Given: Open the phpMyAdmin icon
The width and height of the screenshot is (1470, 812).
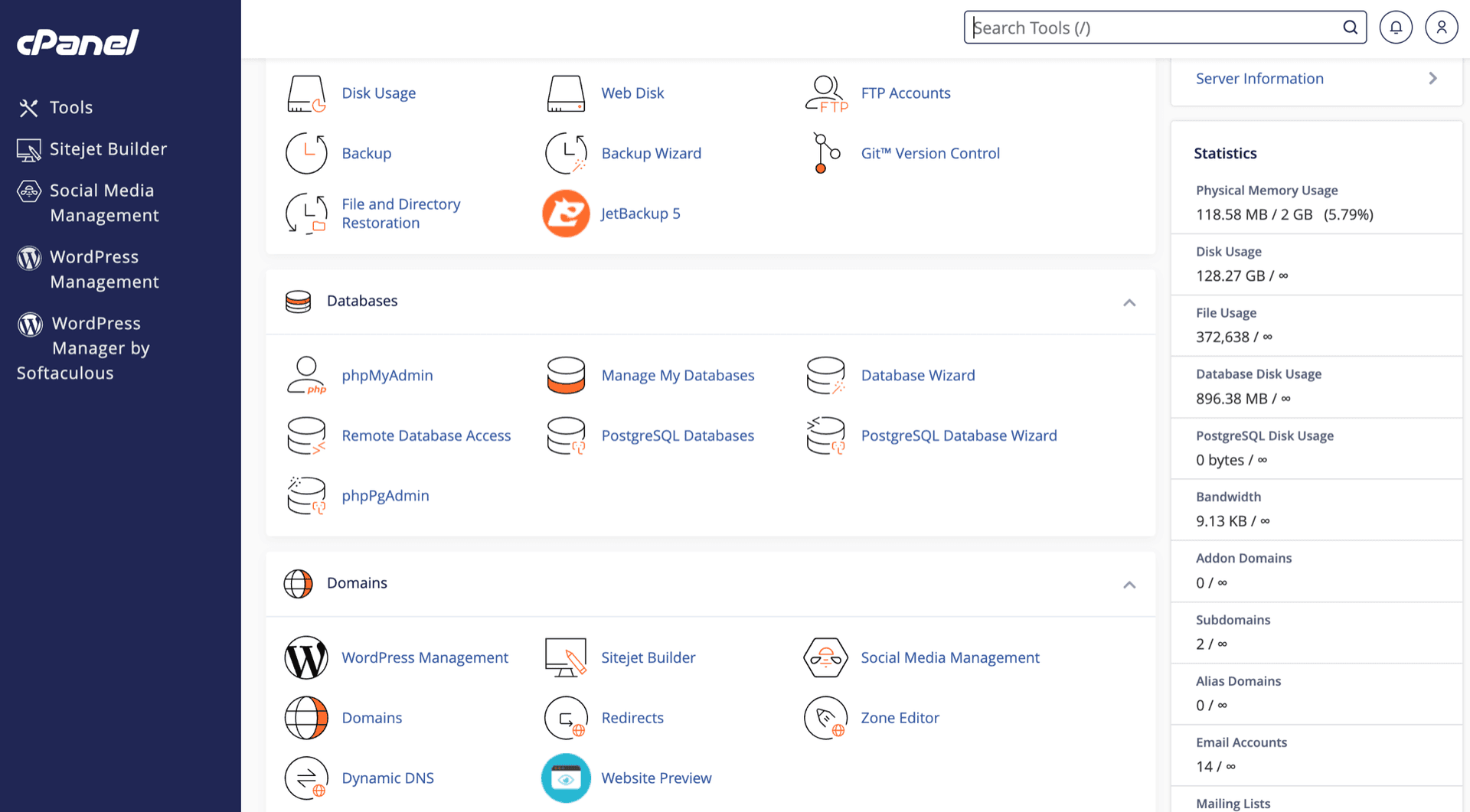Looking at the screenshot, I should 306,375.
